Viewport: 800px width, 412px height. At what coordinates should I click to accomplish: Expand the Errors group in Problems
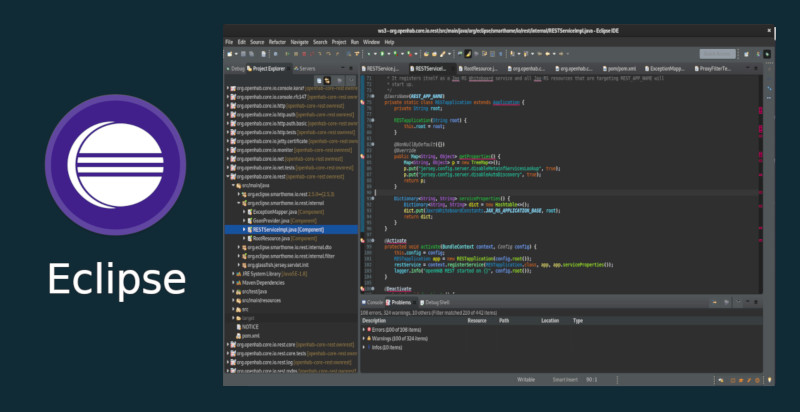[x=364, y=329]
